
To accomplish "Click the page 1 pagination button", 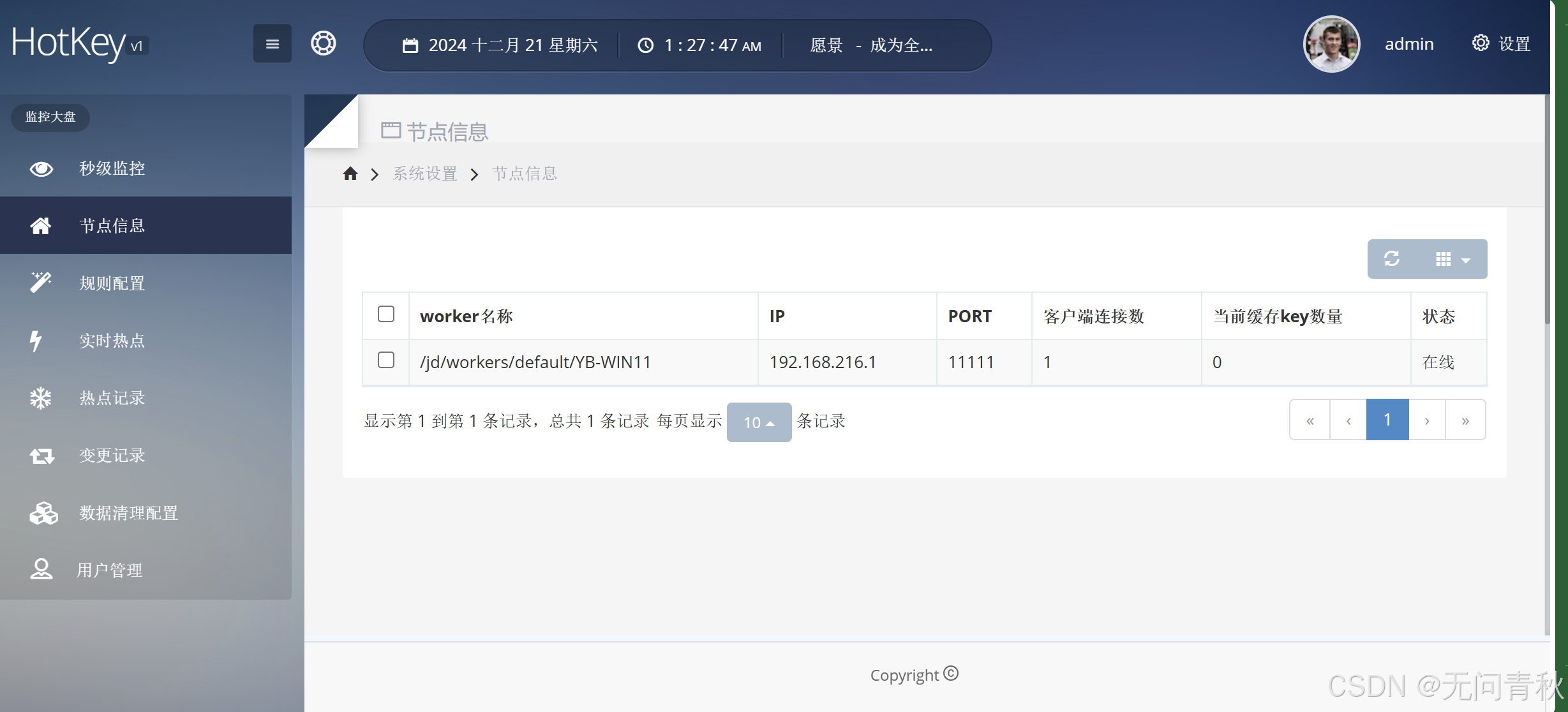I will 1387,420.
